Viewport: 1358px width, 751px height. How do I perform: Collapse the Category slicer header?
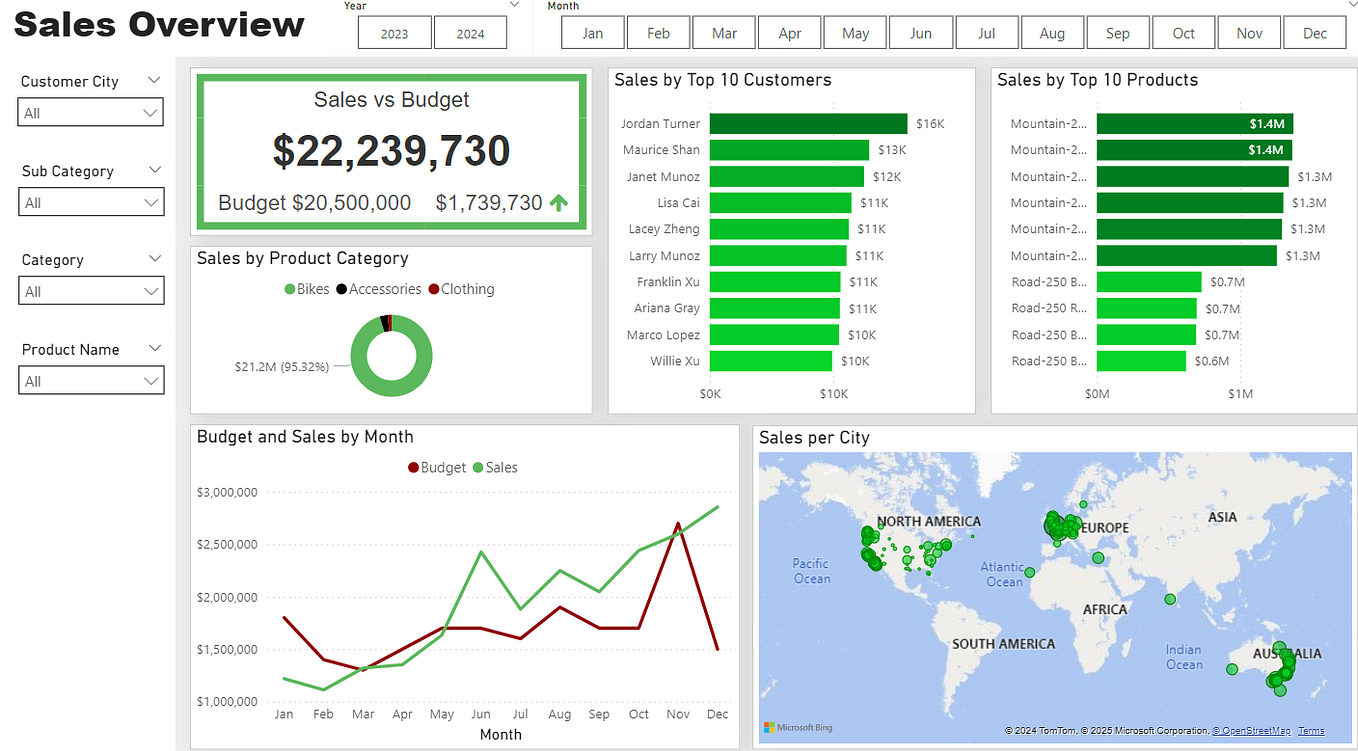(157, 258)
